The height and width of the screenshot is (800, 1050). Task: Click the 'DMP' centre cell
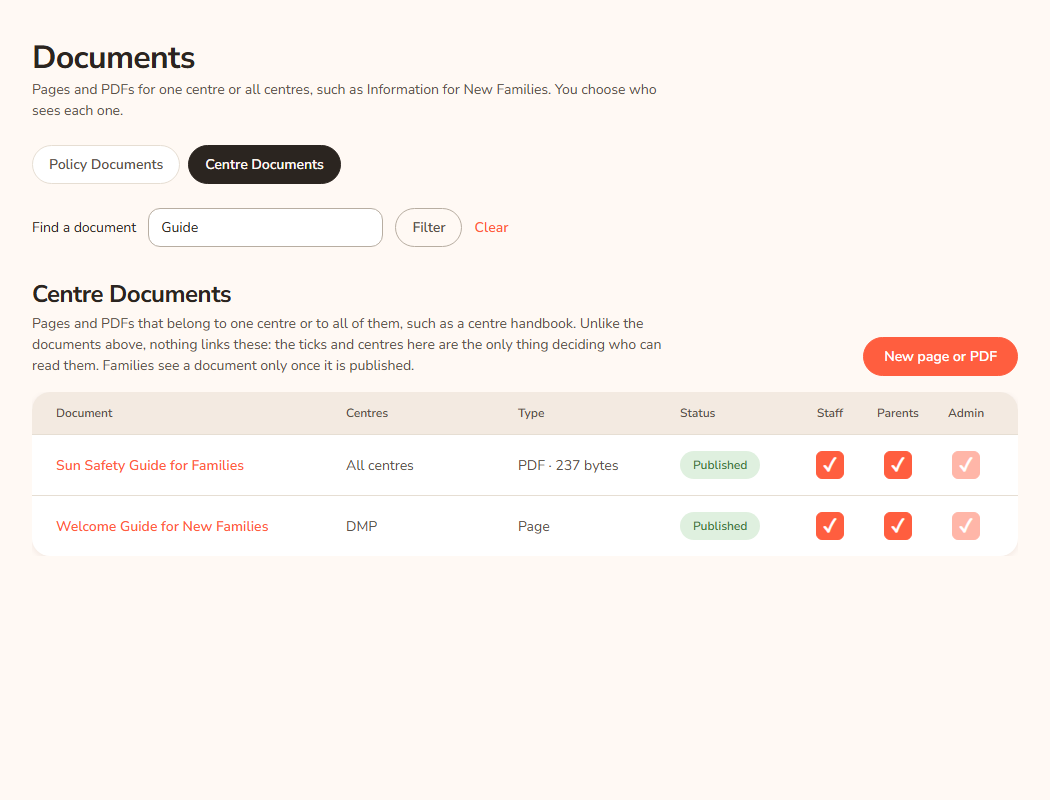pos(362,526)
